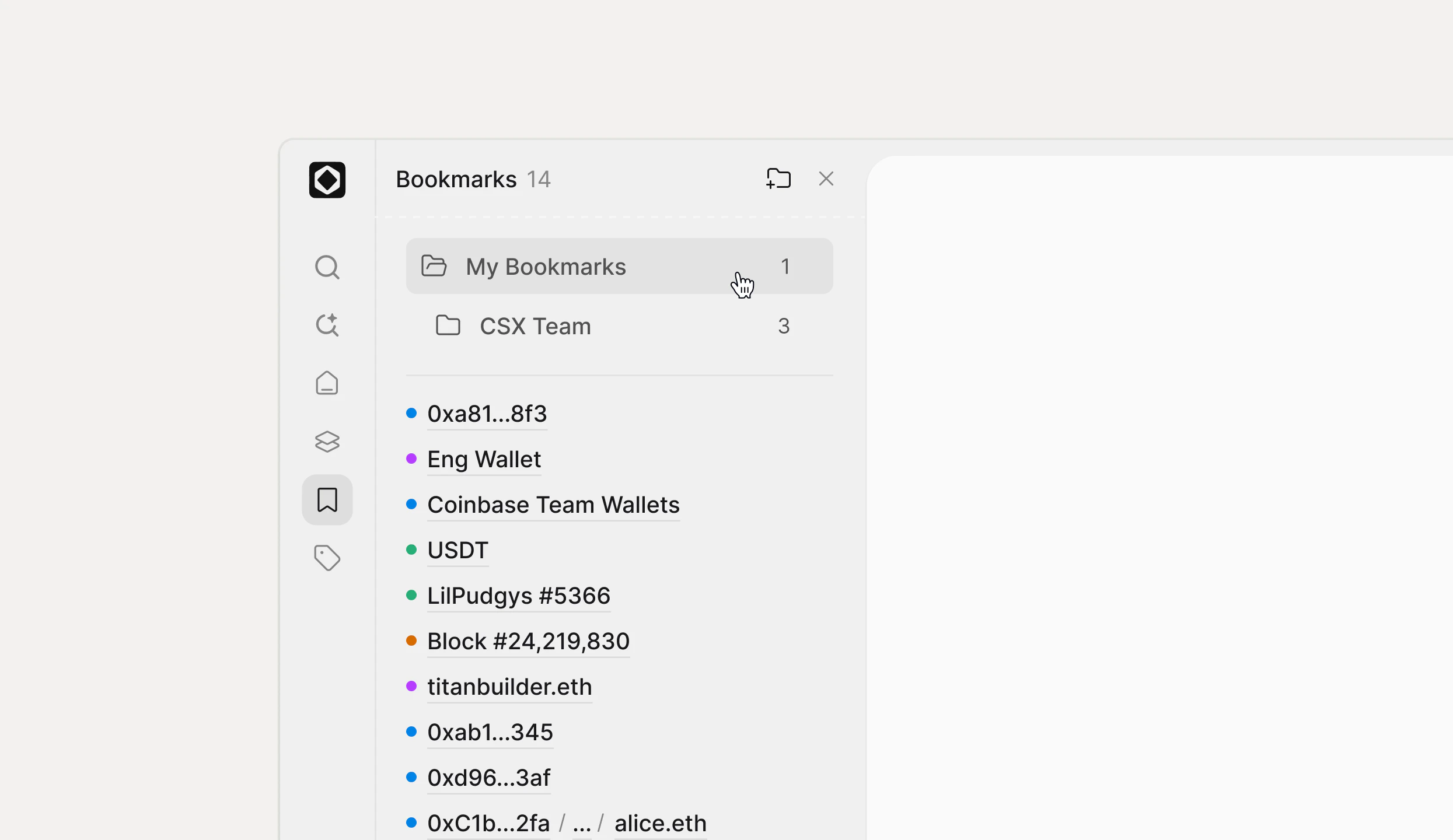The height and width of the screenshot is (840, 1453).
Task: Click the app logo at top left
Action: point(327,180)
